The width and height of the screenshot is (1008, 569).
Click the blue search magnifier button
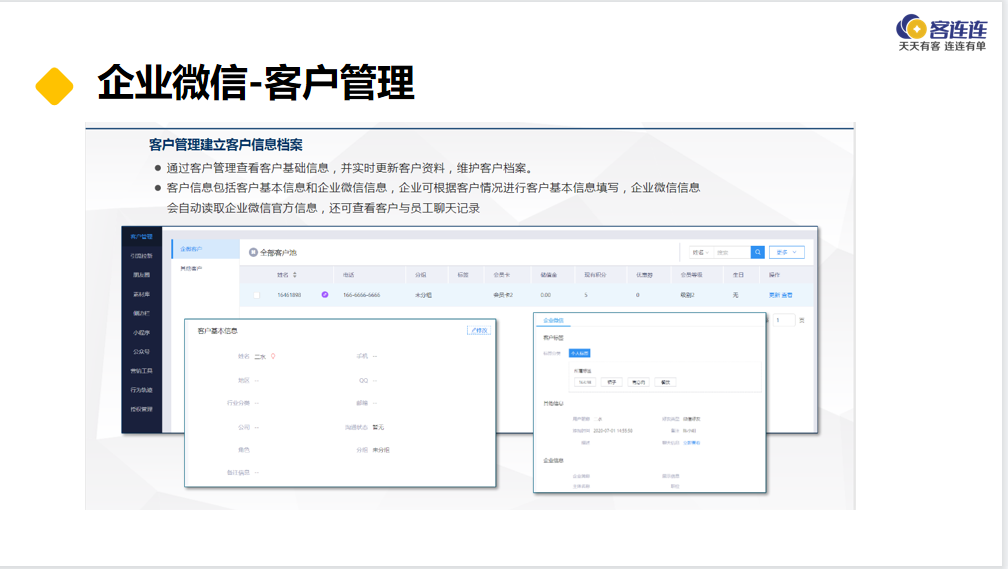coord(758,253)
